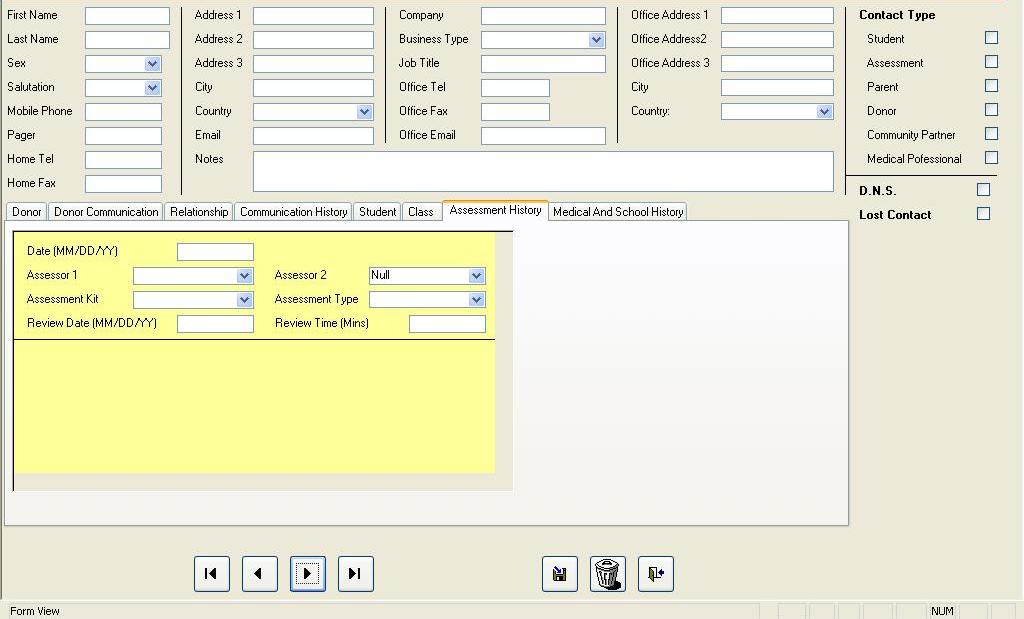Image resolution: width=1024 pixels, height=619 pixels.
Task: Open the Donor Communication tab
Action: 106,212
